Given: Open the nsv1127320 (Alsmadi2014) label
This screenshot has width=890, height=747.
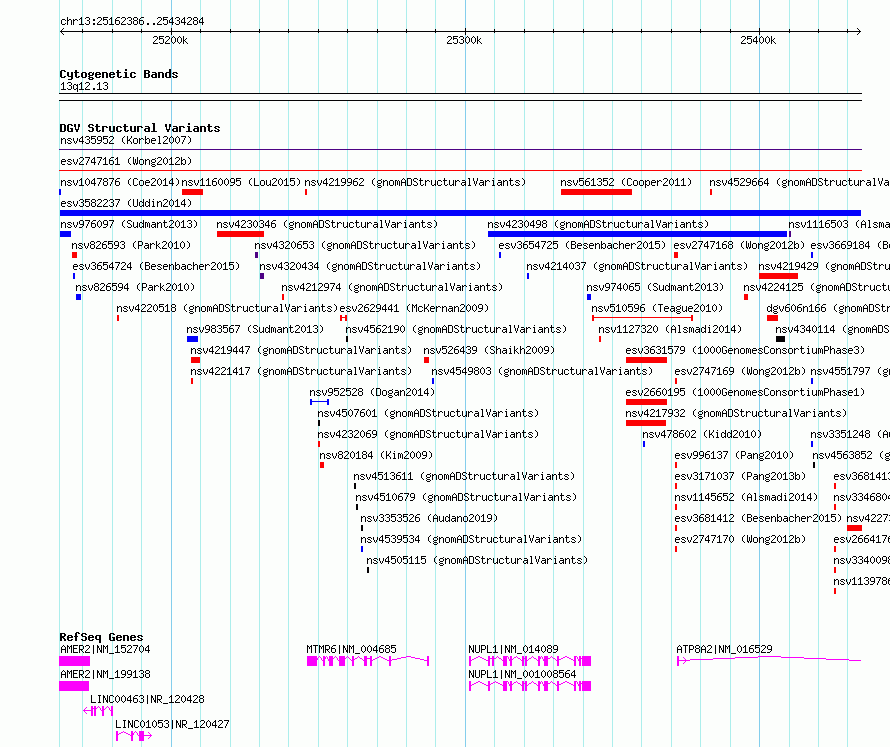Looking at the screenshot, I should (x=670, y=329).
